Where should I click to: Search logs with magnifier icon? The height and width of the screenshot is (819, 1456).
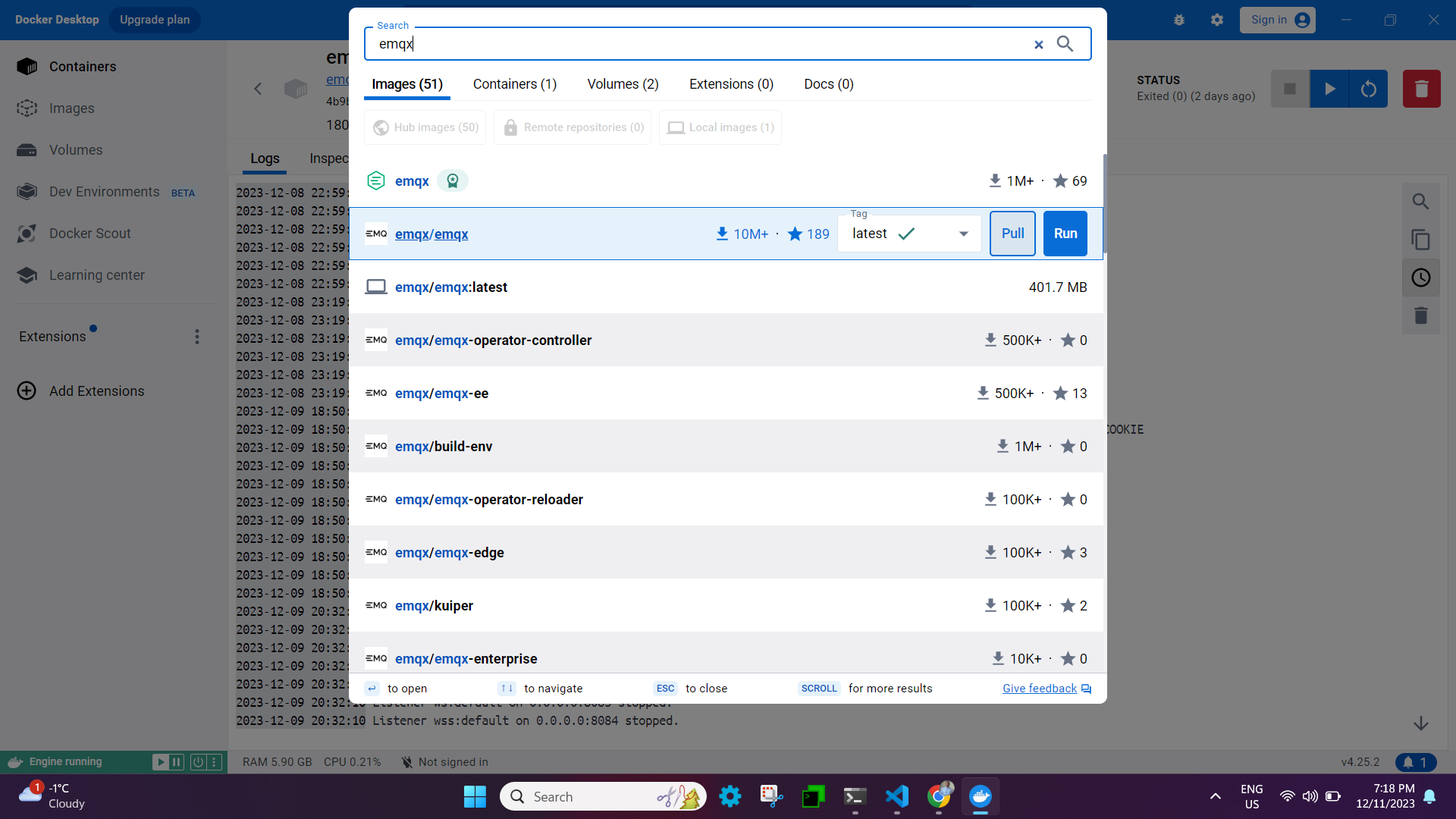(x=1420, y=202)
